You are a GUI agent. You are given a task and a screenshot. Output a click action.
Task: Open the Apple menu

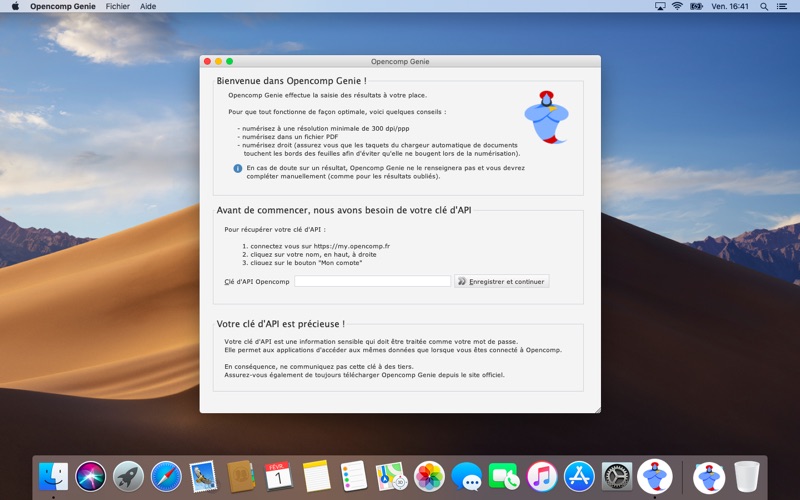click(15, 6)
